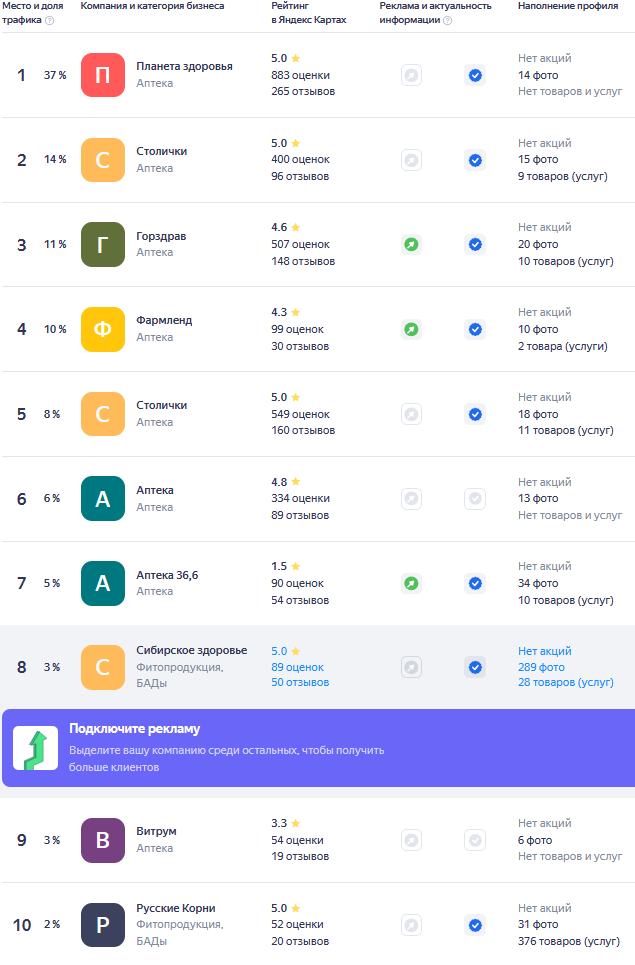Click the Русские Корни company name

click(176, 909)
